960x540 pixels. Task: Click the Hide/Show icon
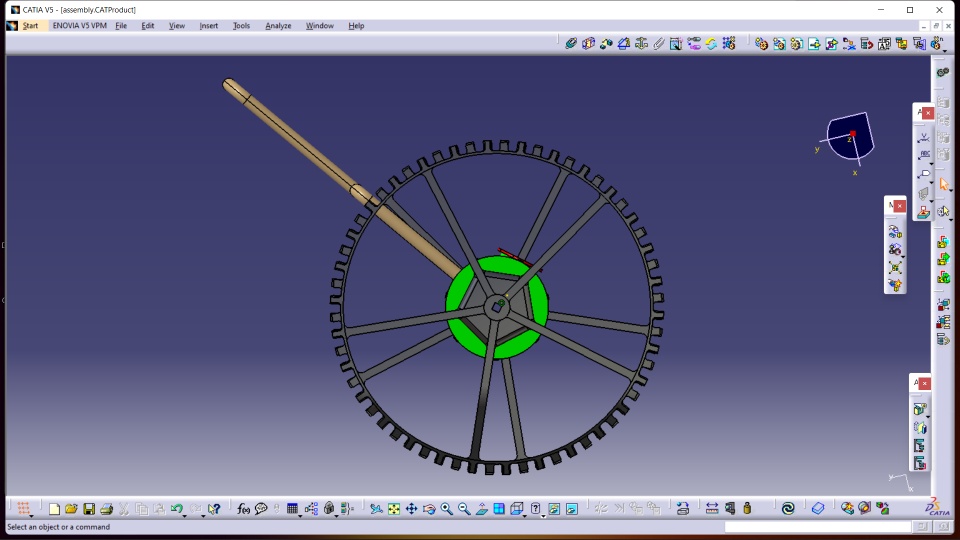point(554,509)
